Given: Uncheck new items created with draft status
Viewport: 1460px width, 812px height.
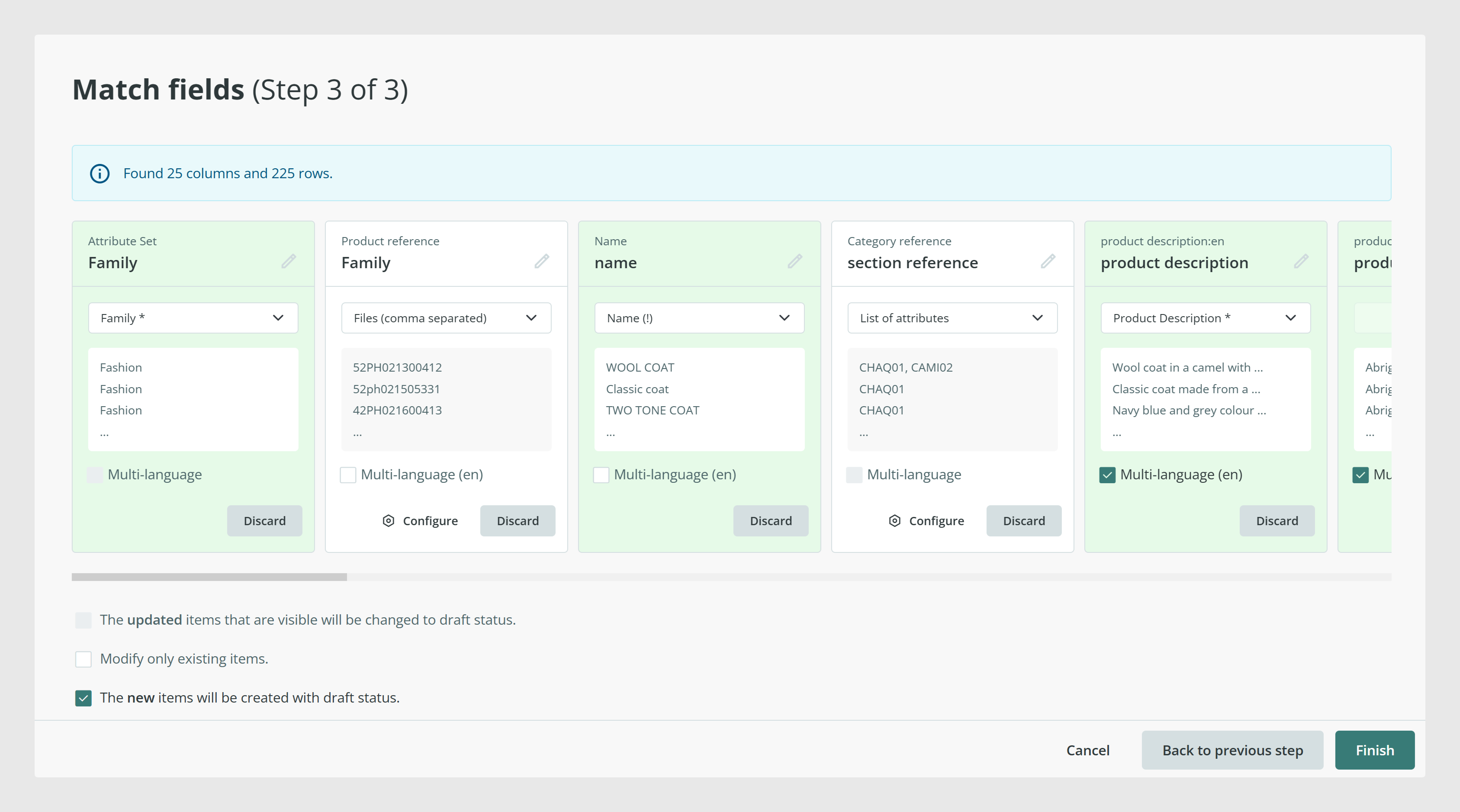Looking at the screenshot, I should pyautogui.click(x=84, y=698).
